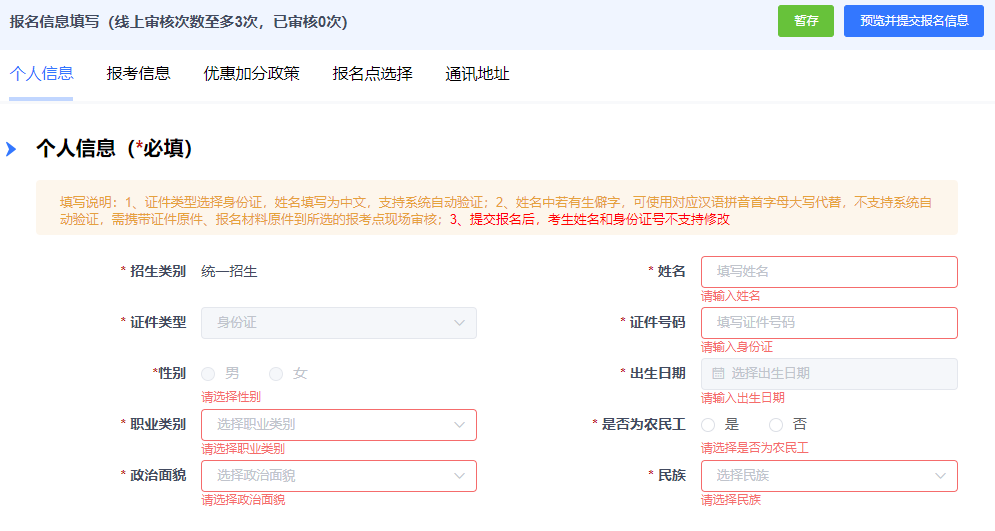Viewport: 995px width, 531px height.
Task: Choose 否 for 是否为农民工
Action: (776, 425)
